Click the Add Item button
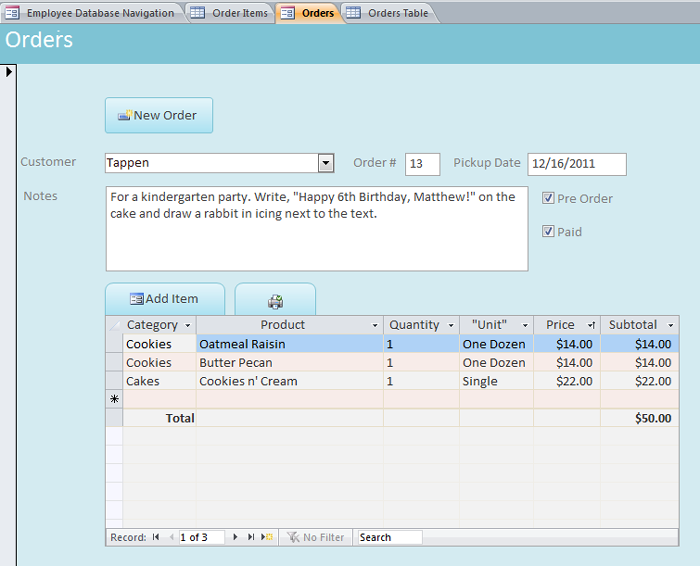The image size is (700, 566). click(x=163, y=299)
